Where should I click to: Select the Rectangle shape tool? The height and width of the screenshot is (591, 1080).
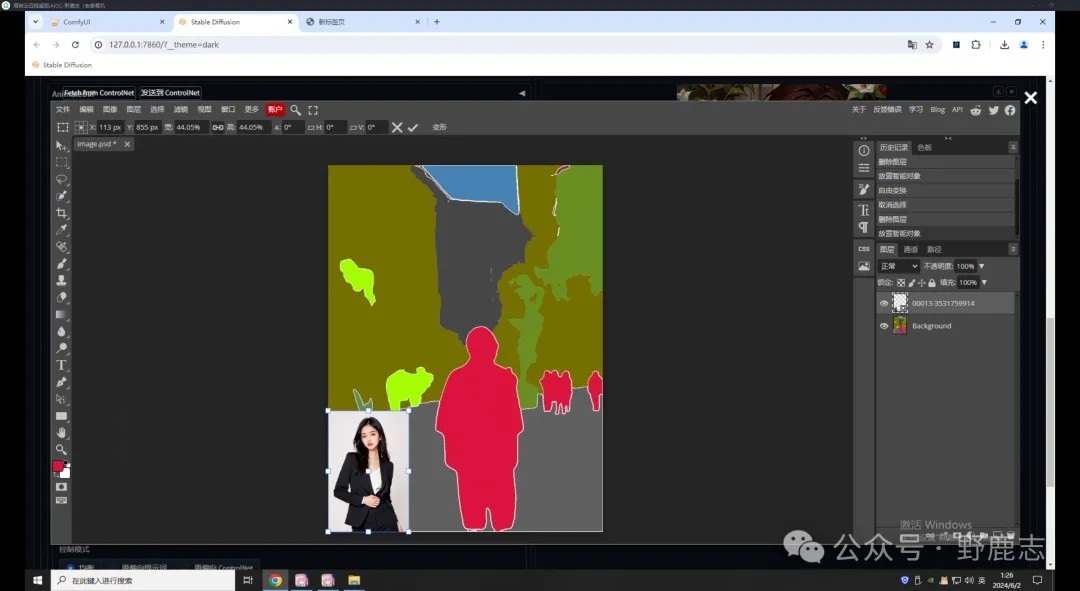61,416
